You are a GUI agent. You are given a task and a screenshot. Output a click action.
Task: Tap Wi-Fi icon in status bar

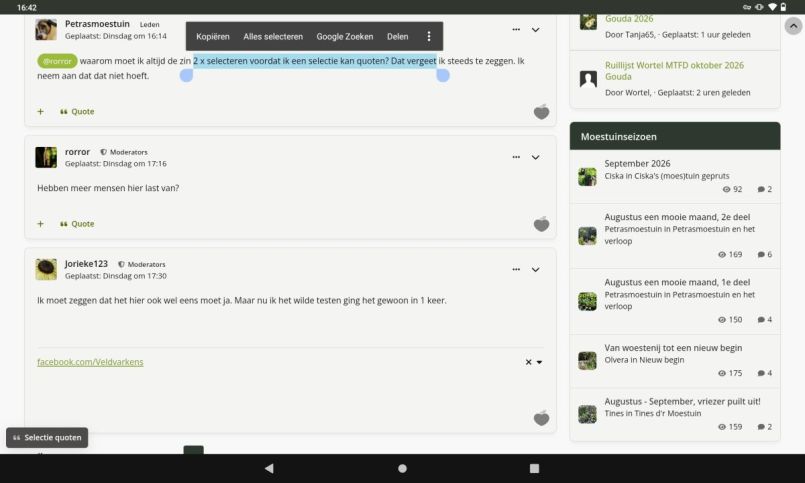tap(772, 7)
